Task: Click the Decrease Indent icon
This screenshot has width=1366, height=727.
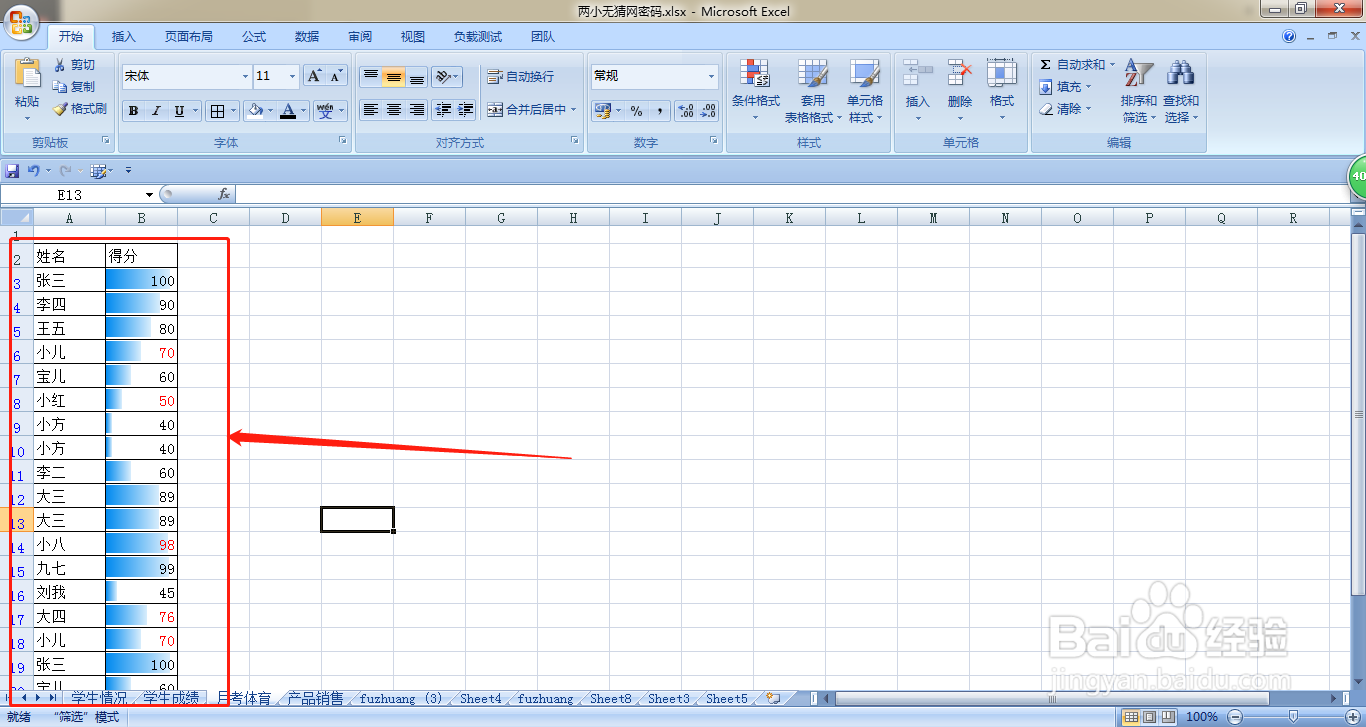Action: 443,110
